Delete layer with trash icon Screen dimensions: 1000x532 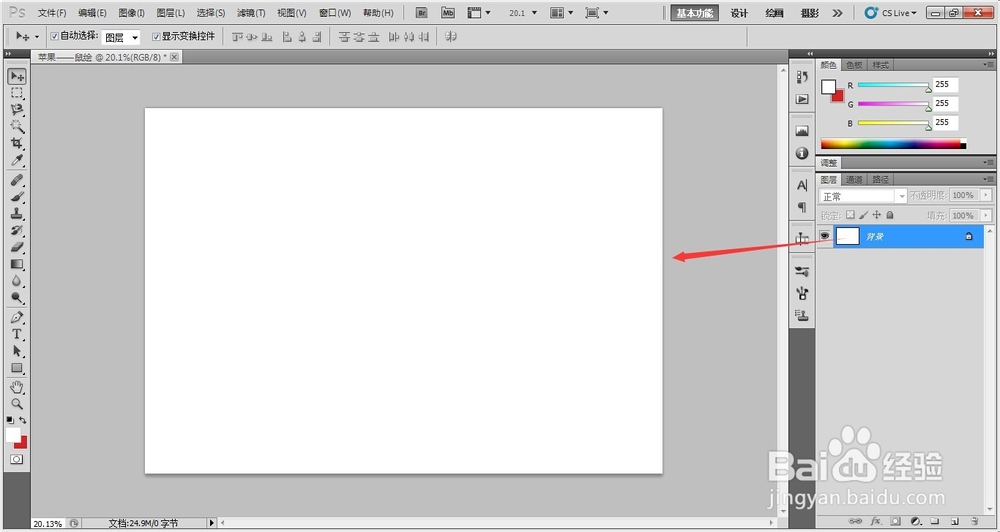[x=974, y=521]
